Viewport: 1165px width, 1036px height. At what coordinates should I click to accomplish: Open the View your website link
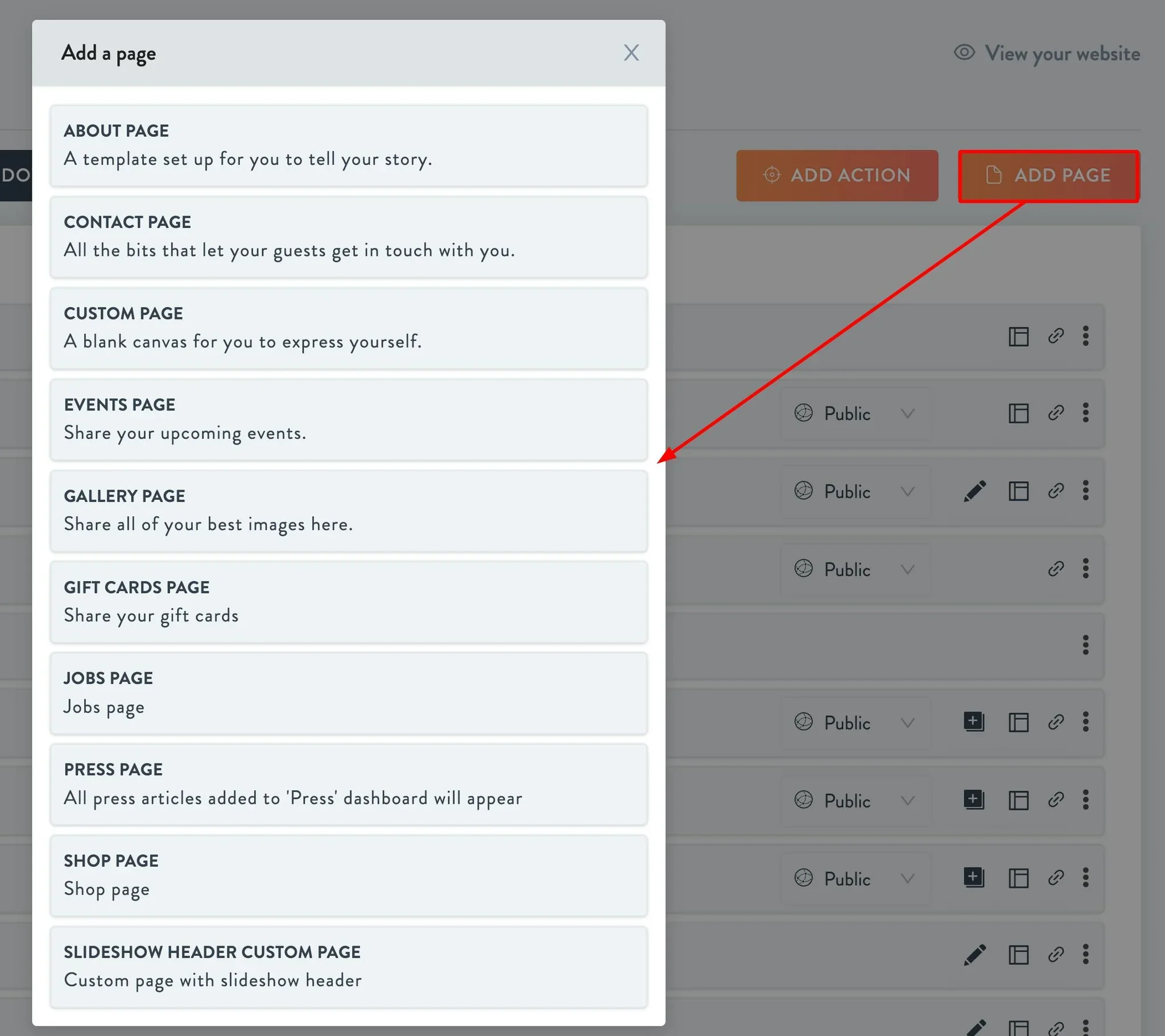[1047, 53]
